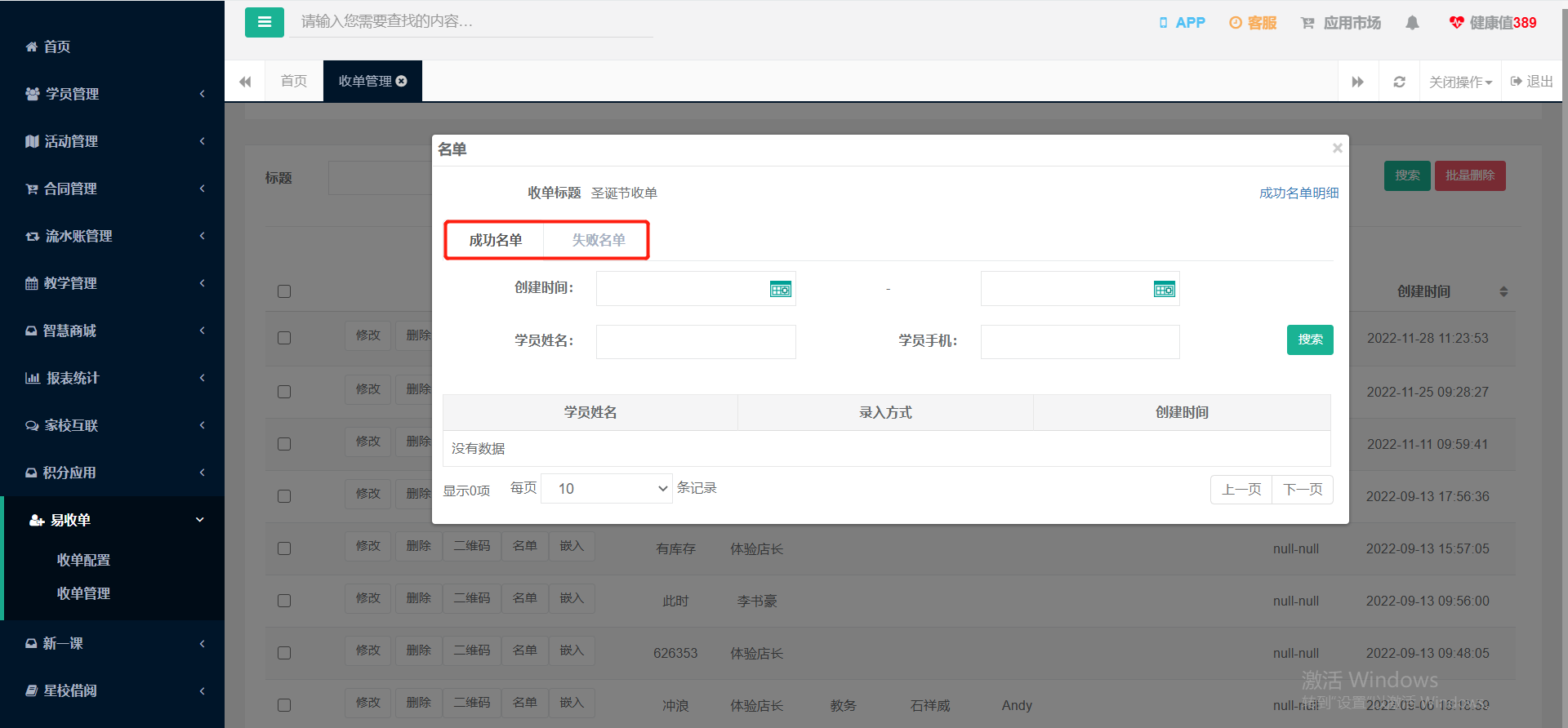This screenshot has height=728, width=1568.
Task: Open the 首页 tab in tab bar
Action: pyautogui.click(x=294, y=81)
